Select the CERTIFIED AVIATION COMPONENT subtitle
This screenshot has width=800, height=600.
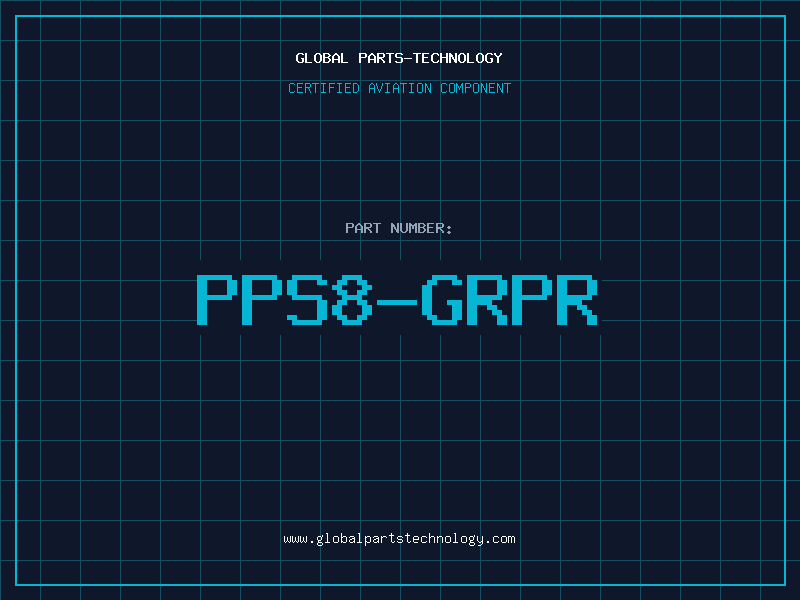(x=399, y=88)
